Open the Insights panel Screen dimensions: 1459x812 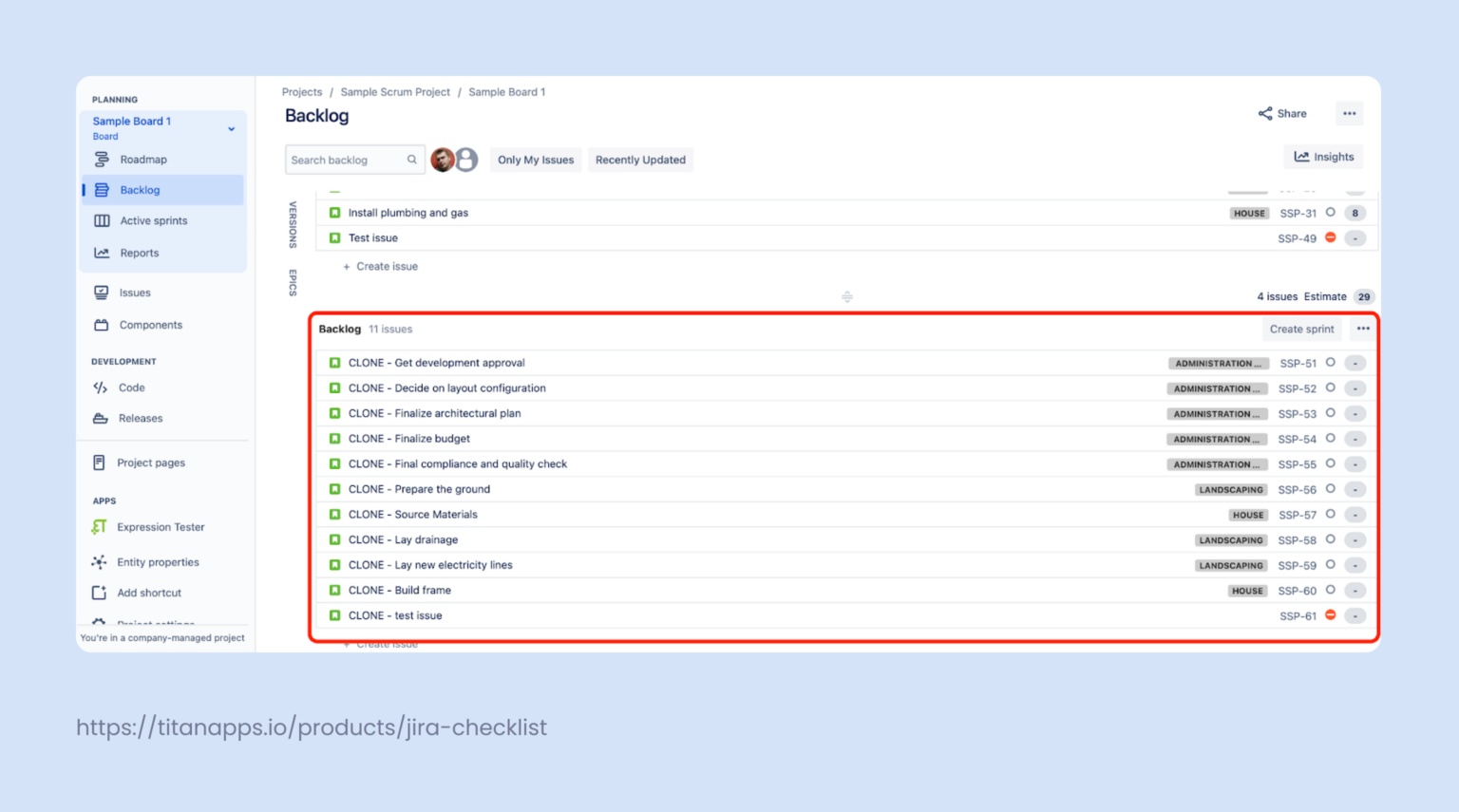coord(1324,157)
